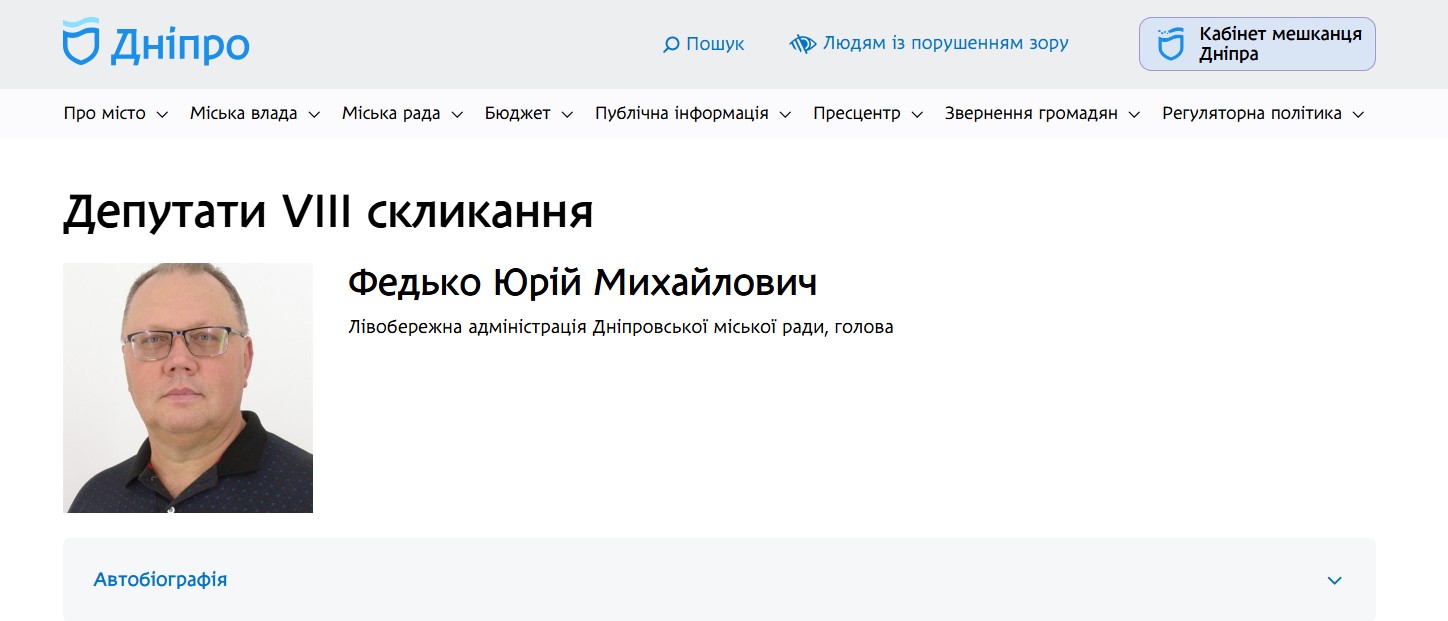Expand the Автобіографія section chevron

tap(1334, 580)
